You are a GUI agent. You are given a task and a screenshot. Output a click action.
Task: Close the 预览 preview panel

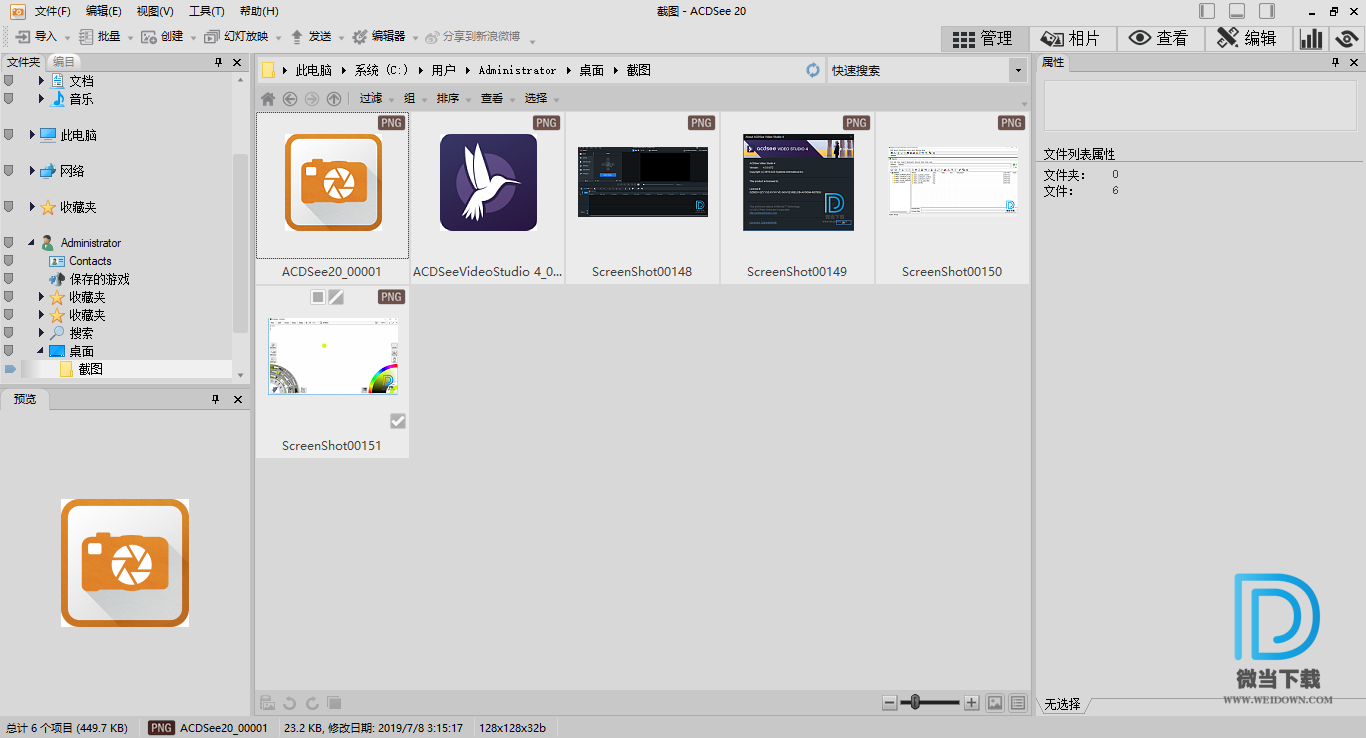[x=237, y=399]
